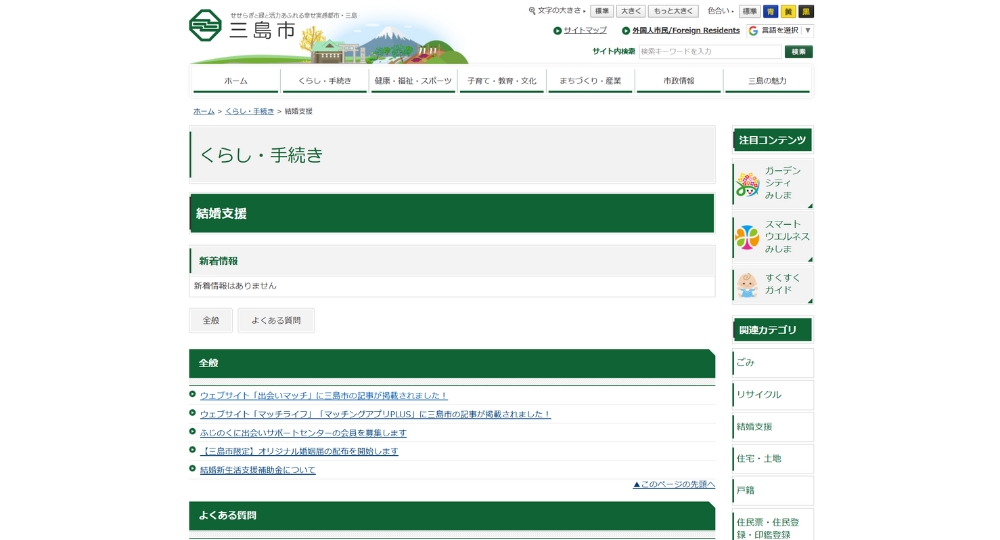Screen dimensions: 1000x540
Task: Click the くらし・手続き breadcrumb link
Action: (249, 111)
